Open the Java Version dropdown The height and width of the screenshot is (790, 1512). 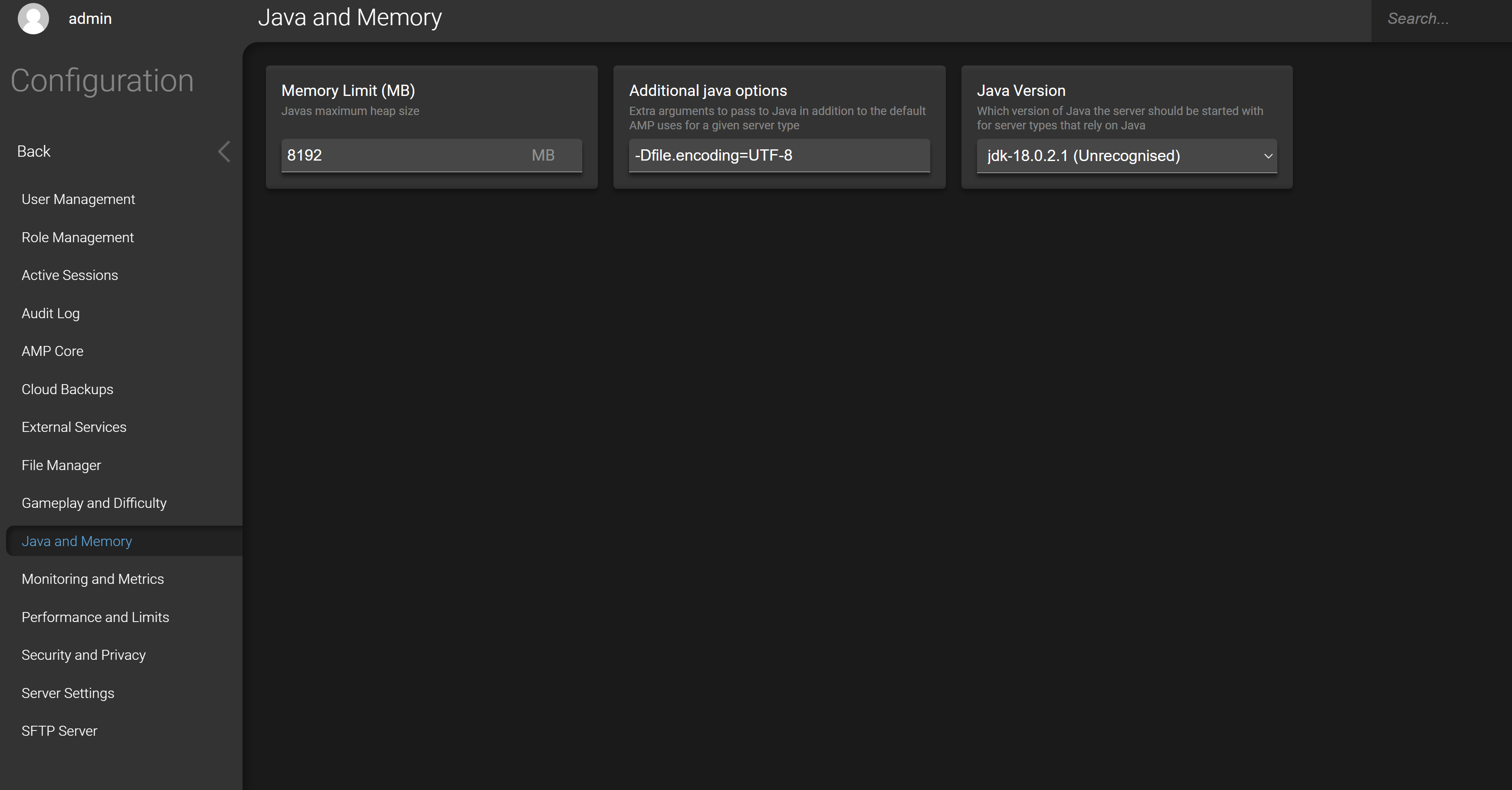pyautogui.click(x=1126, y=156)
